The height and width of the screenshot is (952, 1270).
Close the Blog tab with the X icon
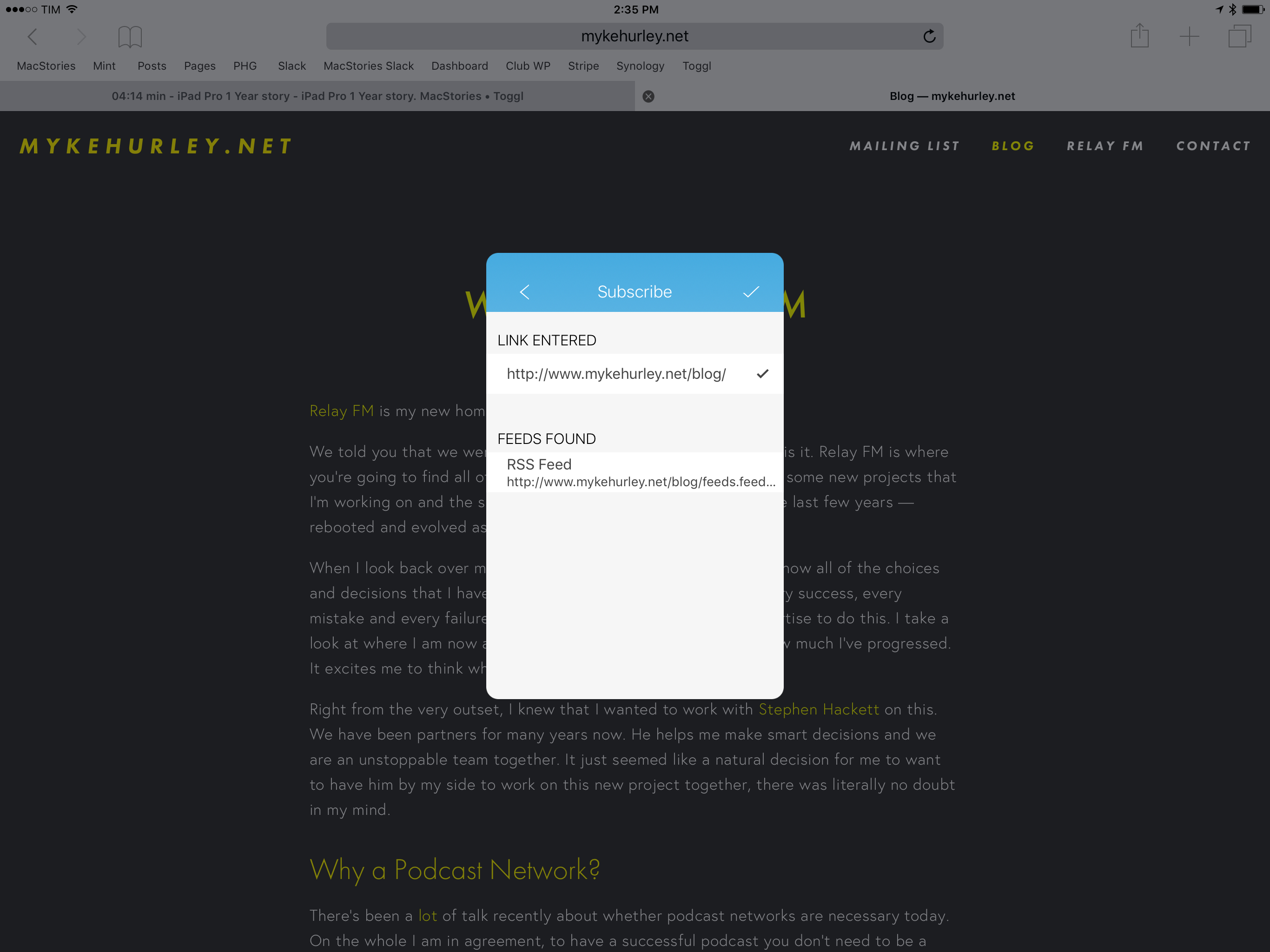pos(648,97)
